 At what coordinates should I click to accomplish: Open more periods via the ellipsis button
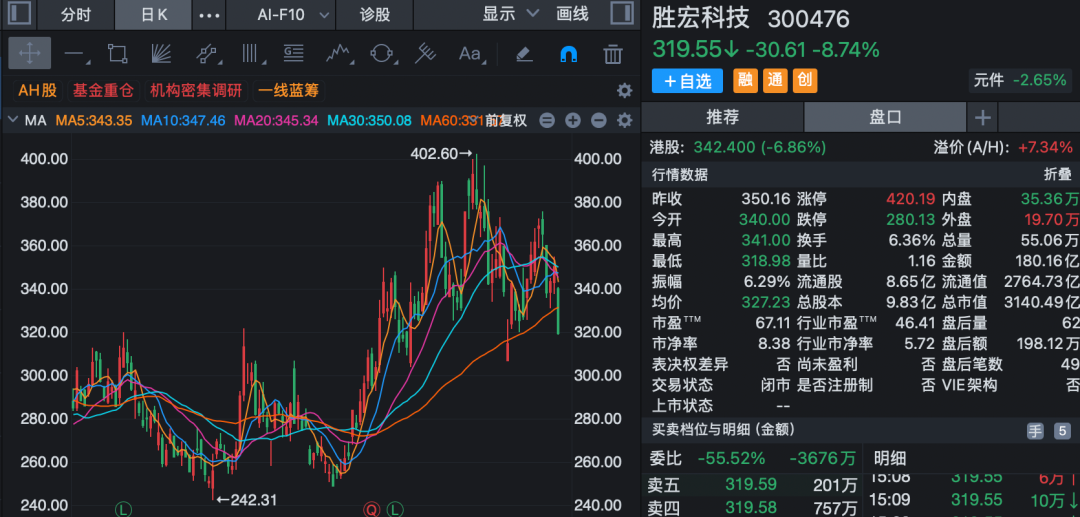tap(209, 14)
